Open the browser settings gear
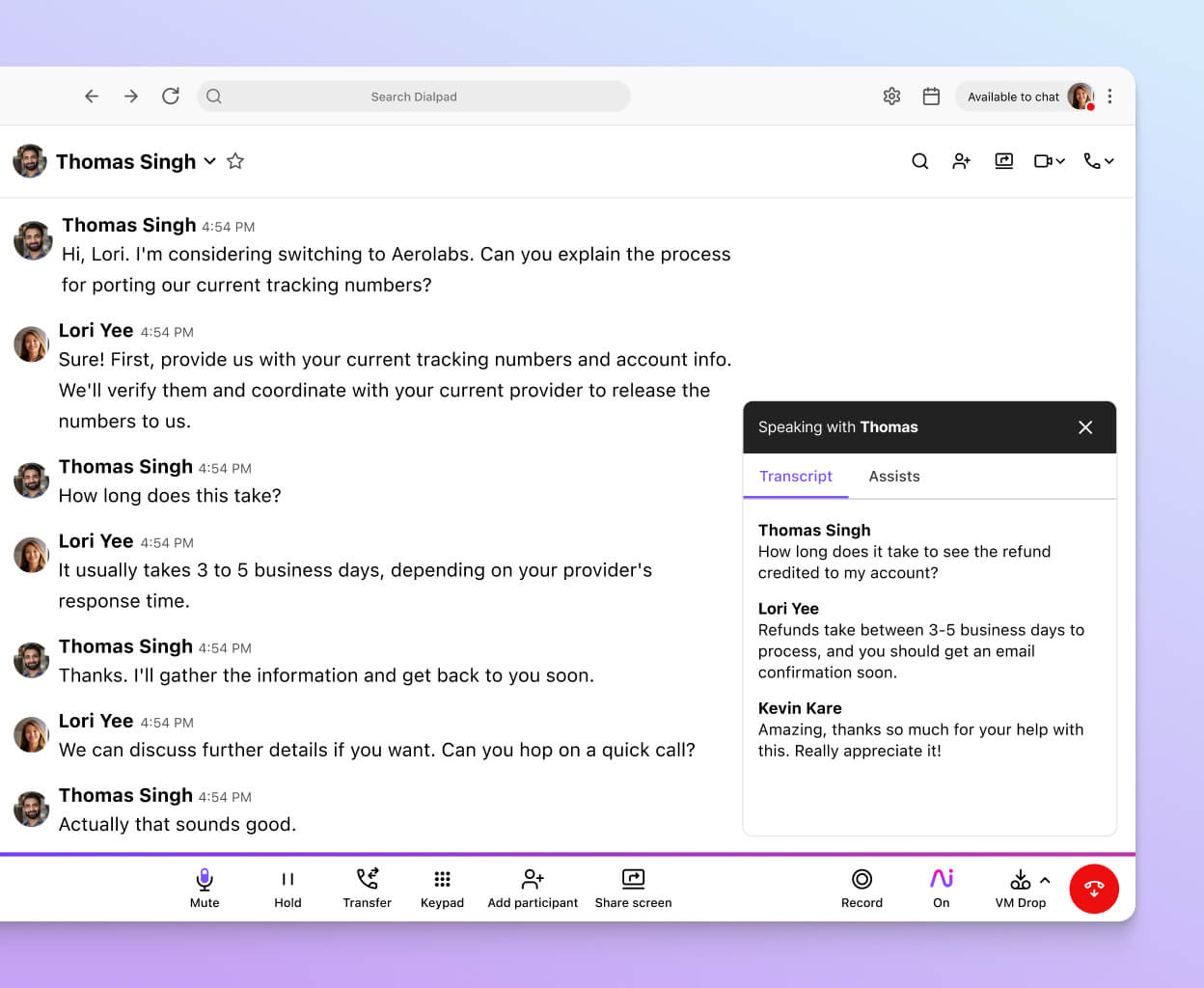1204x988 pixels. click(891, 96)
